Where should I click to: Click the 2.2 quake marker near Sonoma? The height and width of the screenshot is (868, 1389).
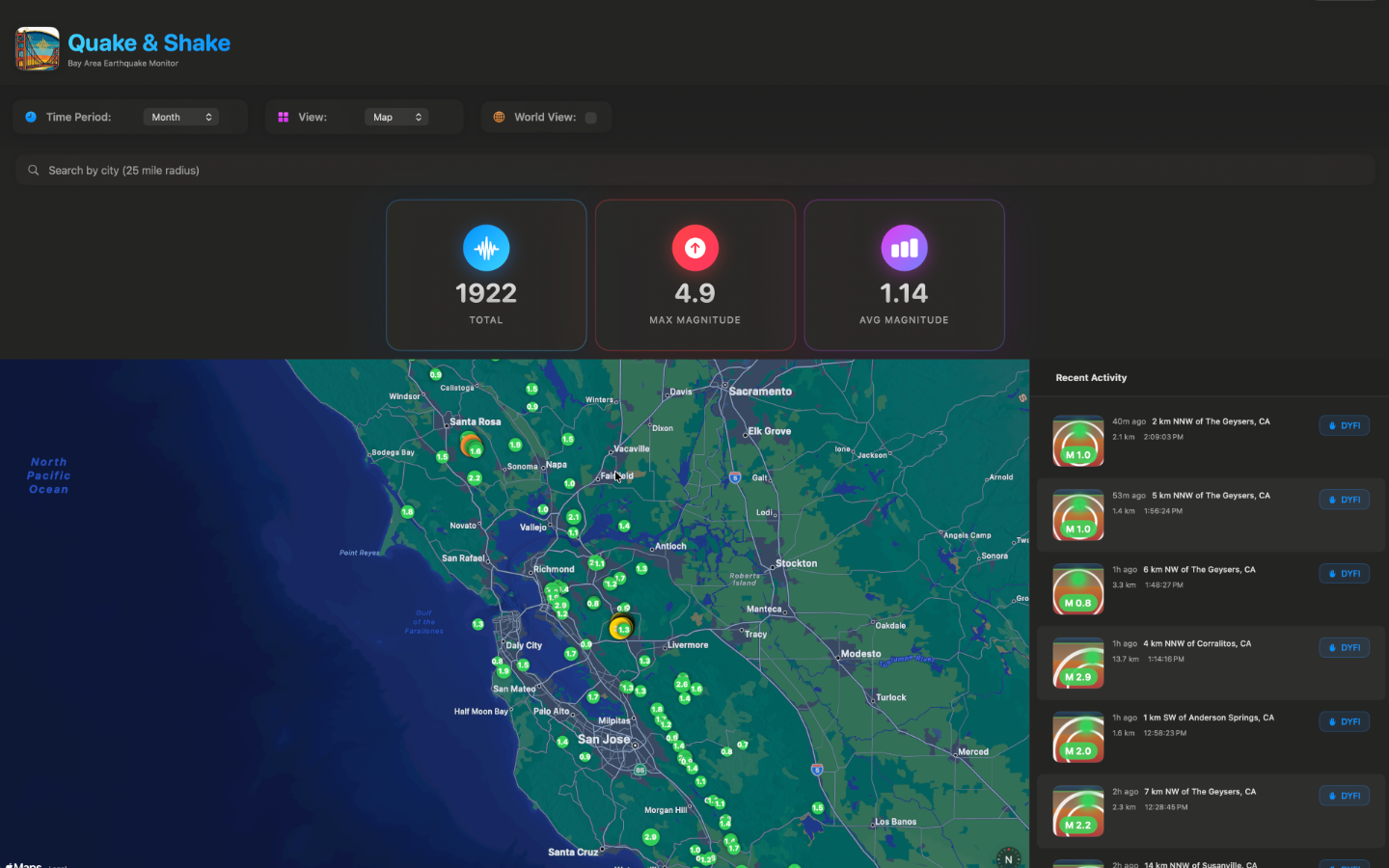(x=475, y=477)
